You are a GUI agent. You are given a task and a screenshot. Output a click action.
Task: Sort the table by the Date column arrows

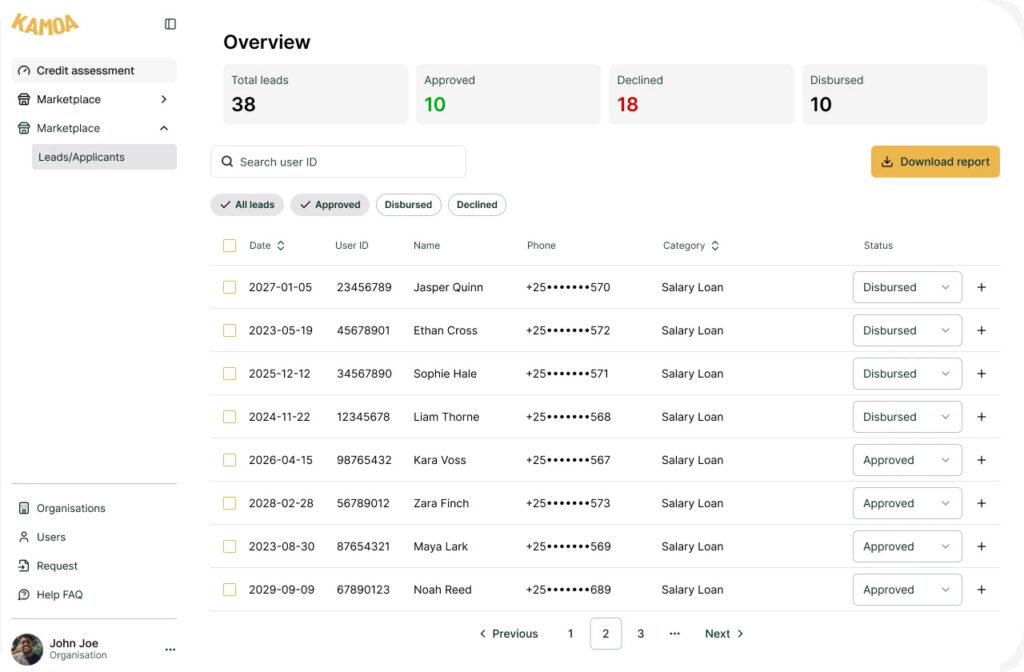click(x=281, y=246)
